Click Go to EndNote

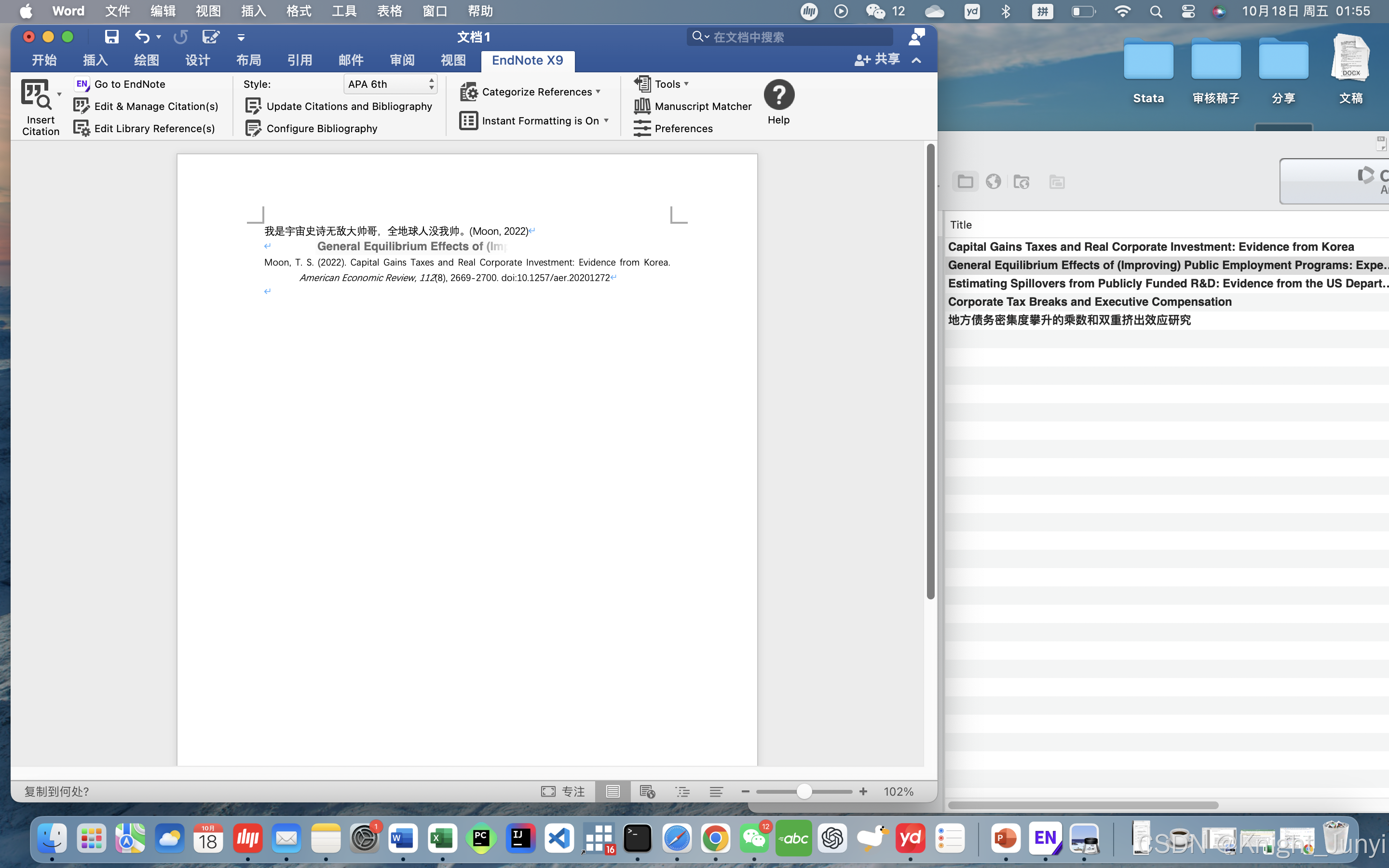(x=129, y=84)
